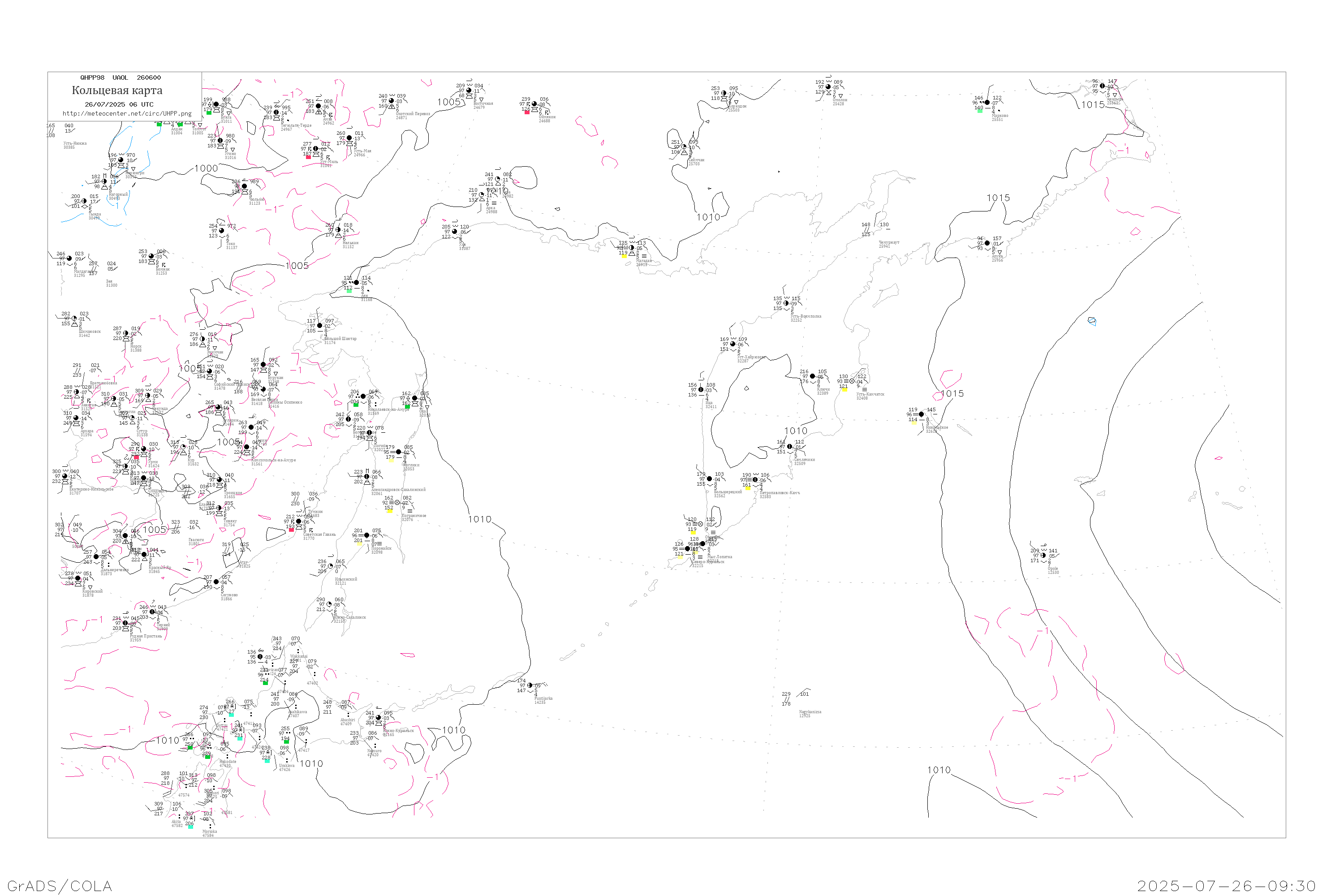Image resolution: width=1344 pixels, height=896 pixels.
Task: Click the Оймякон station cloud-cover circle
Action: (x=534, y=104)
